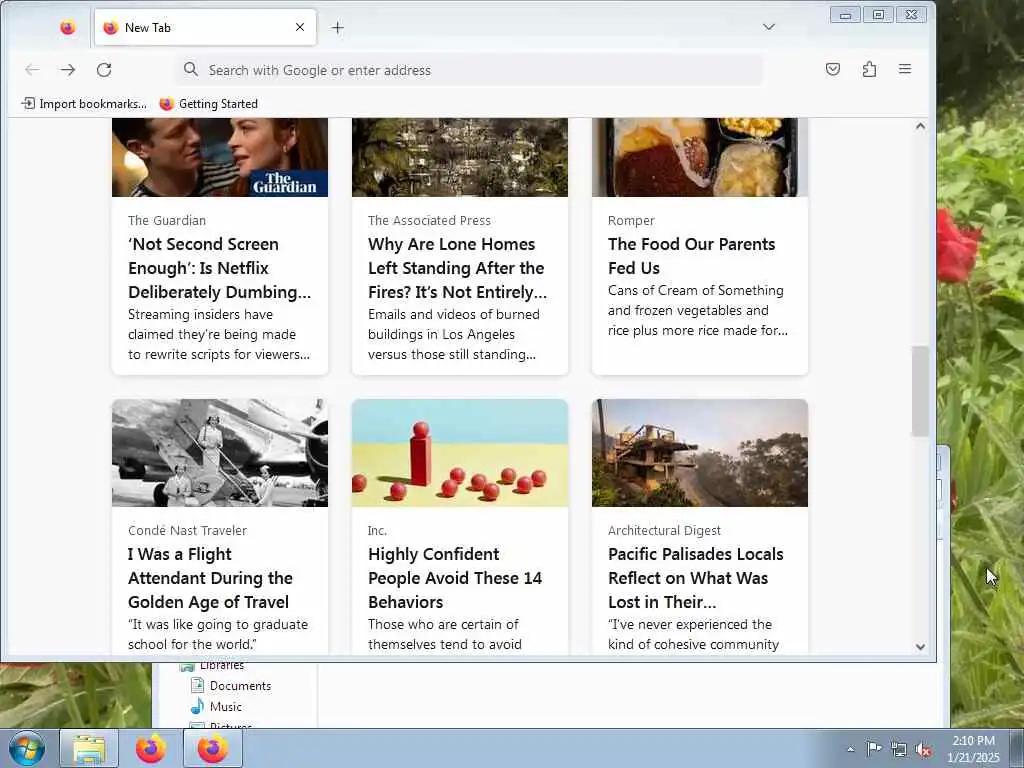
Task: Open the Windows Start button
Action: tap(27, 748)
